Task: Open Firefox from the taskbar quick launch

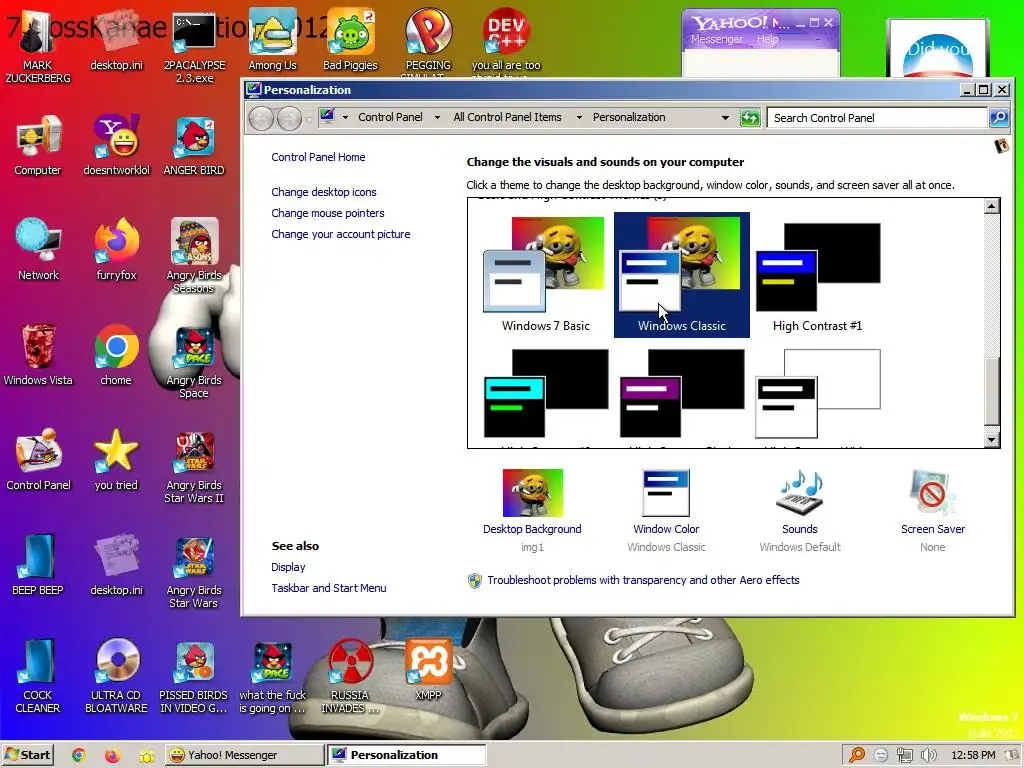Action: tap(112, 755)
